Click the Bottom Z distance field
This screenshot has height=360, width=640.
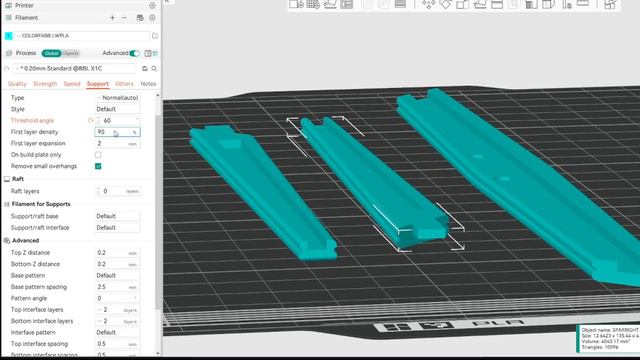(118, 264)
